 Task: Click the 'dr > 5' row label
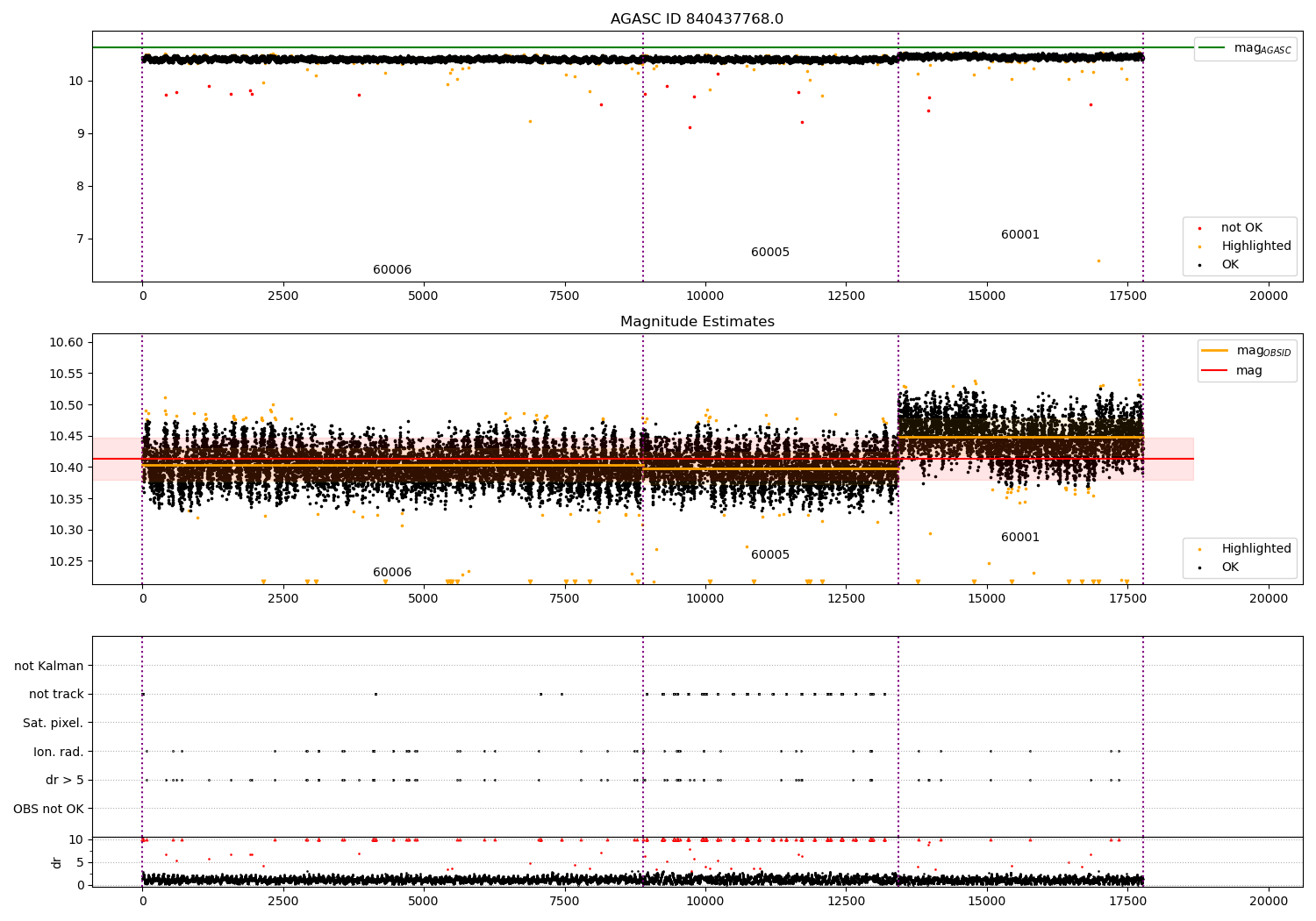(x=65, y=781)
